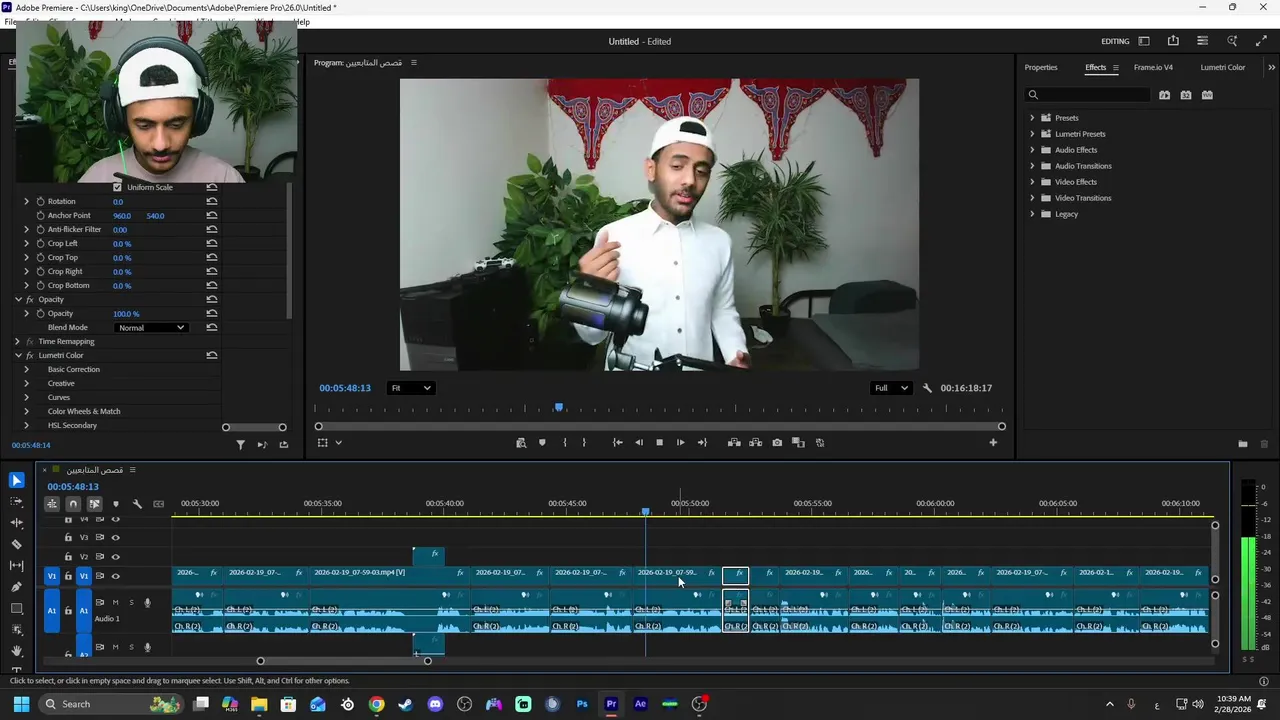1280x720 pixels.
Task: Step back one frame
Action: pos(639,443)
